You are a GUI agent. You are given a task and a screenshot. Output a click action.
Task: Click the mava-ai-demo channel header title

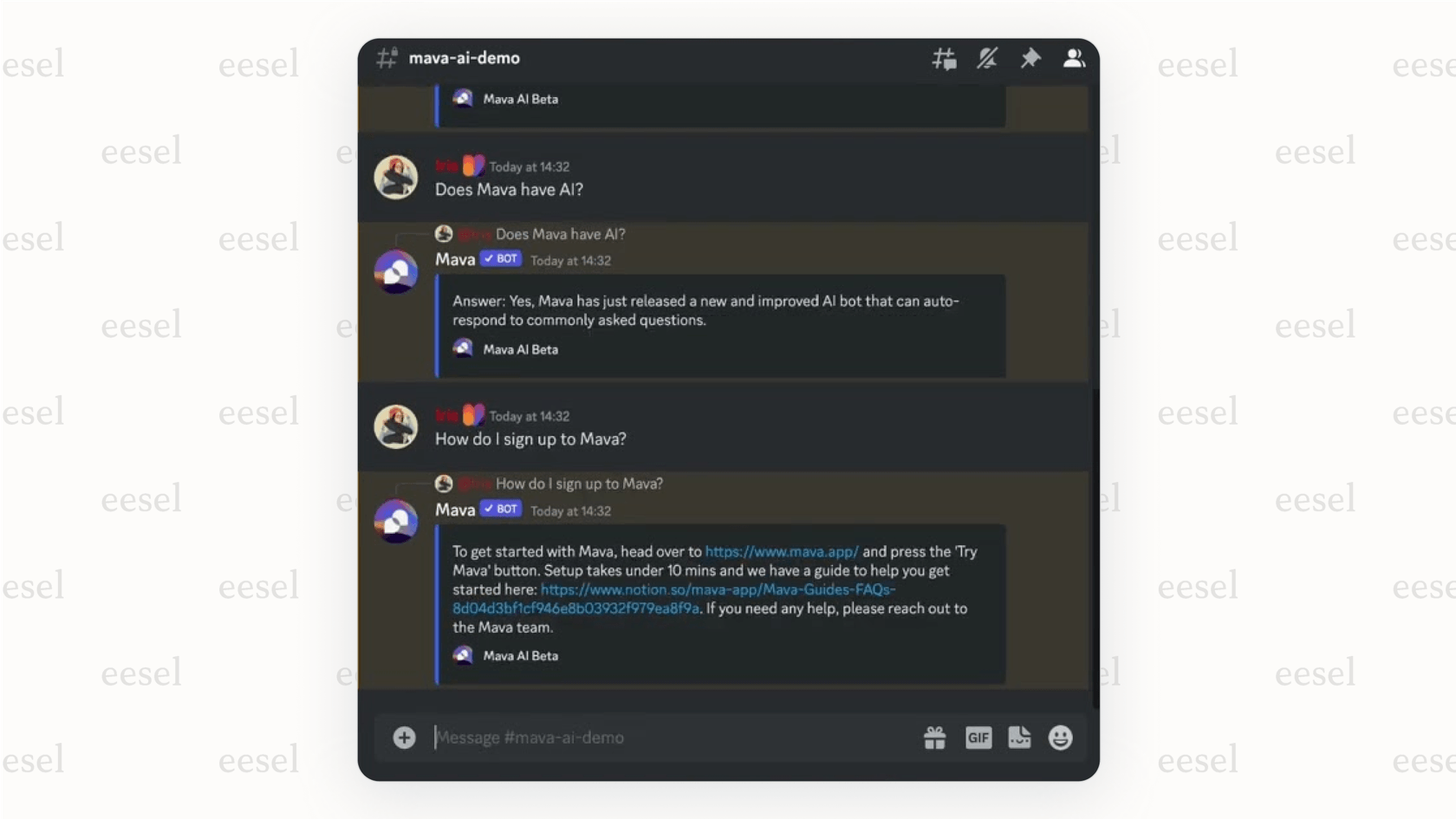pos(465,58)
